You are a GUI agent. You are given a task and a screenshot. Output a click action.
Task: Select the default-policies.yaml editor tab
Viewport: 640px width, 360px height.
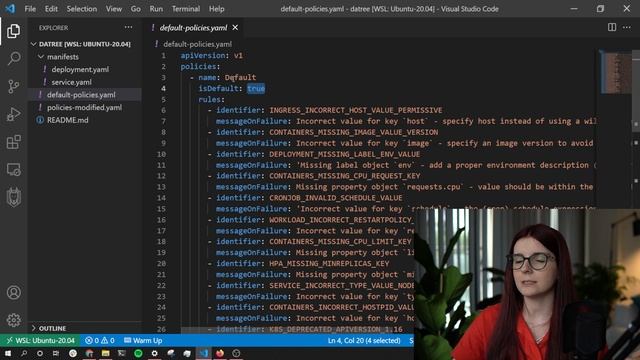(x=193, y=28)
